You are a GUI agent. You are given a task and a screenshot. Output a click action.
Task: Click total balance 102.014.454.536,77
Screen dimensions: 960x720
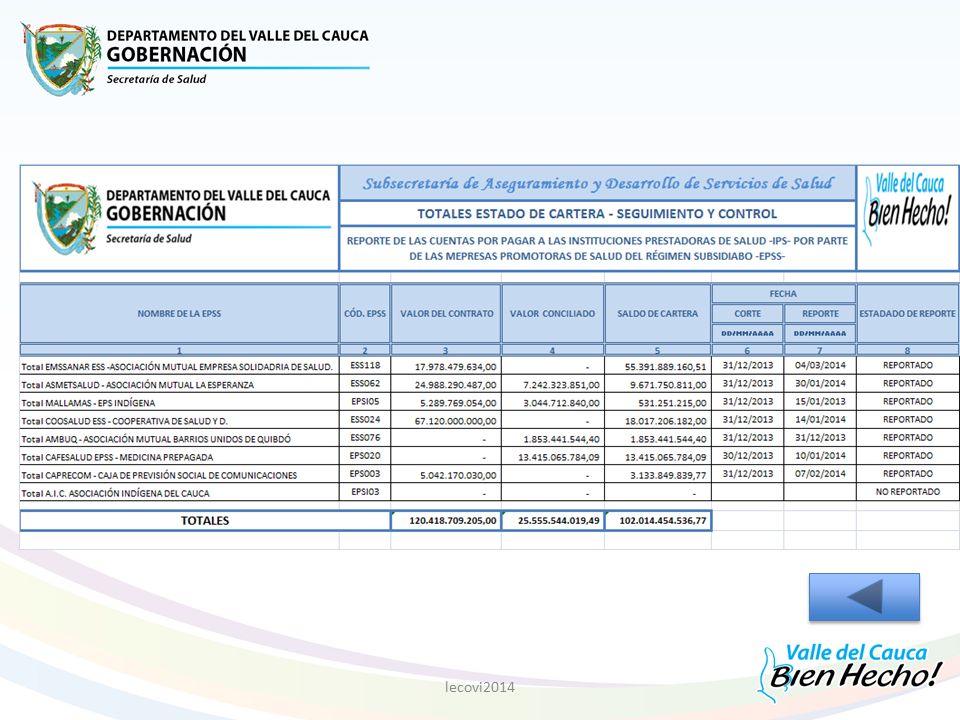coord(658,521)
